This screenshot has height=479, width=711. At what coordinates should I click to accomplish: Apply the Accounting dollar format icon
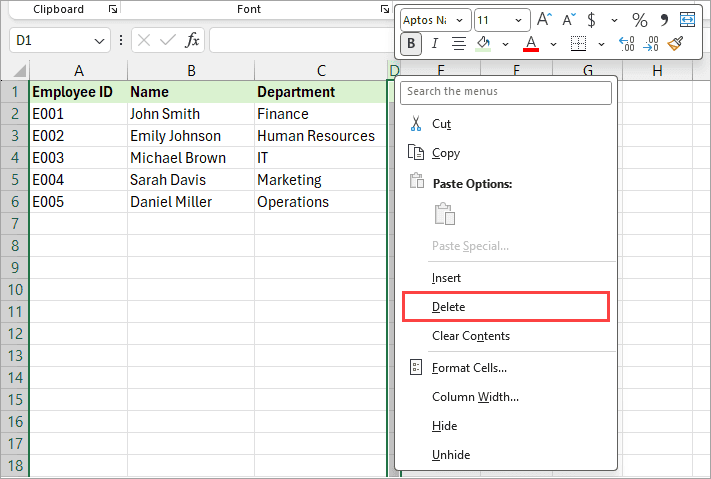pyautogui.click(x=591, y=20)
